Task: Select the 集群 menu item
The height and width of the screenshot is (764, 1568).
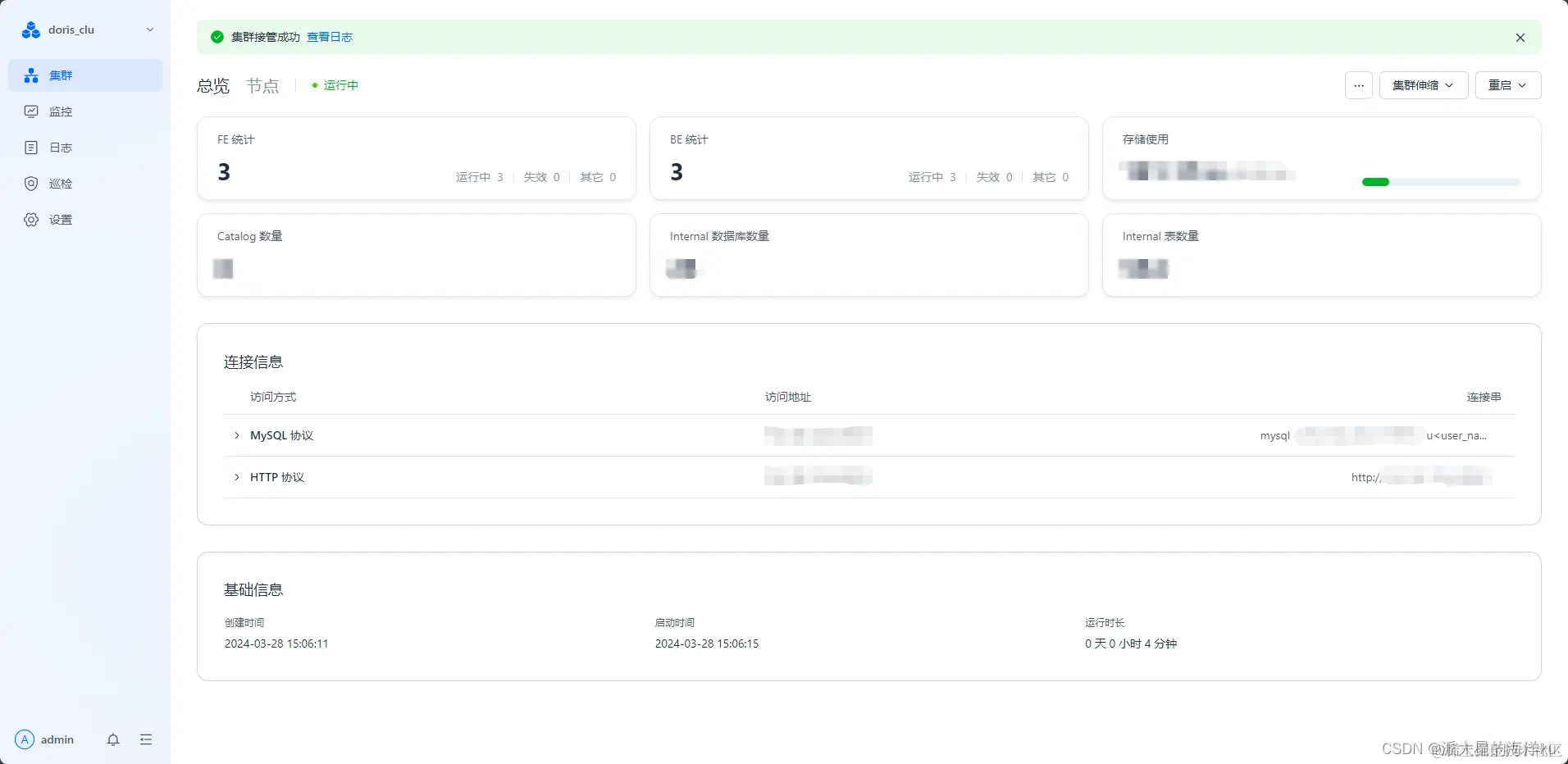Action: tap(85, 75)
